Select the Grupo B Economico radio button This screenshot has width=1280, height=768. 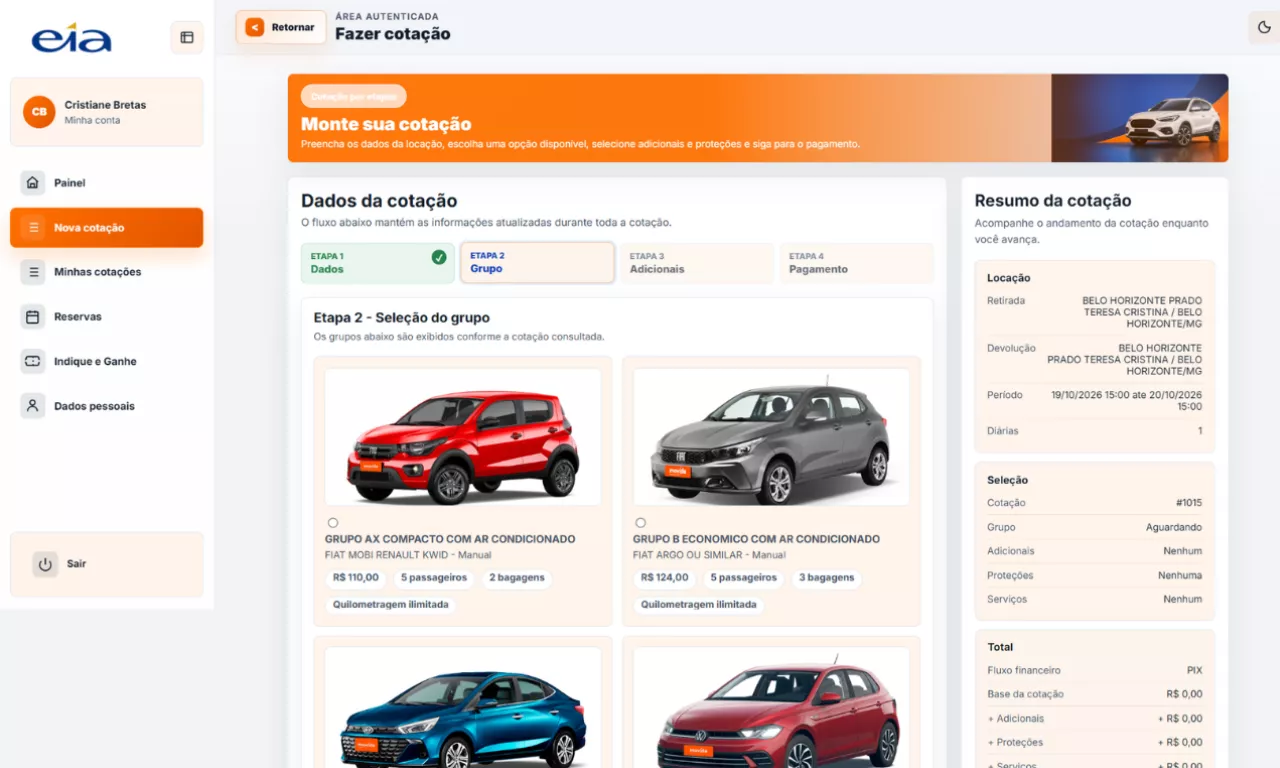coord(641,523)
